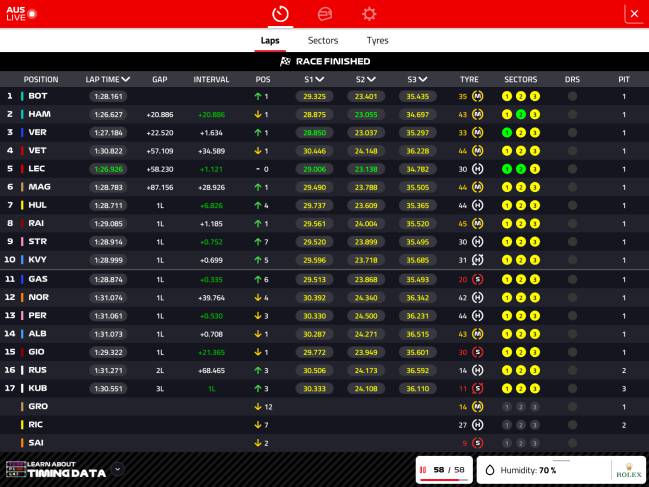Click GAS's DRS indicator
This screenshot has width=649, height=487.
(x=572, y=280)
